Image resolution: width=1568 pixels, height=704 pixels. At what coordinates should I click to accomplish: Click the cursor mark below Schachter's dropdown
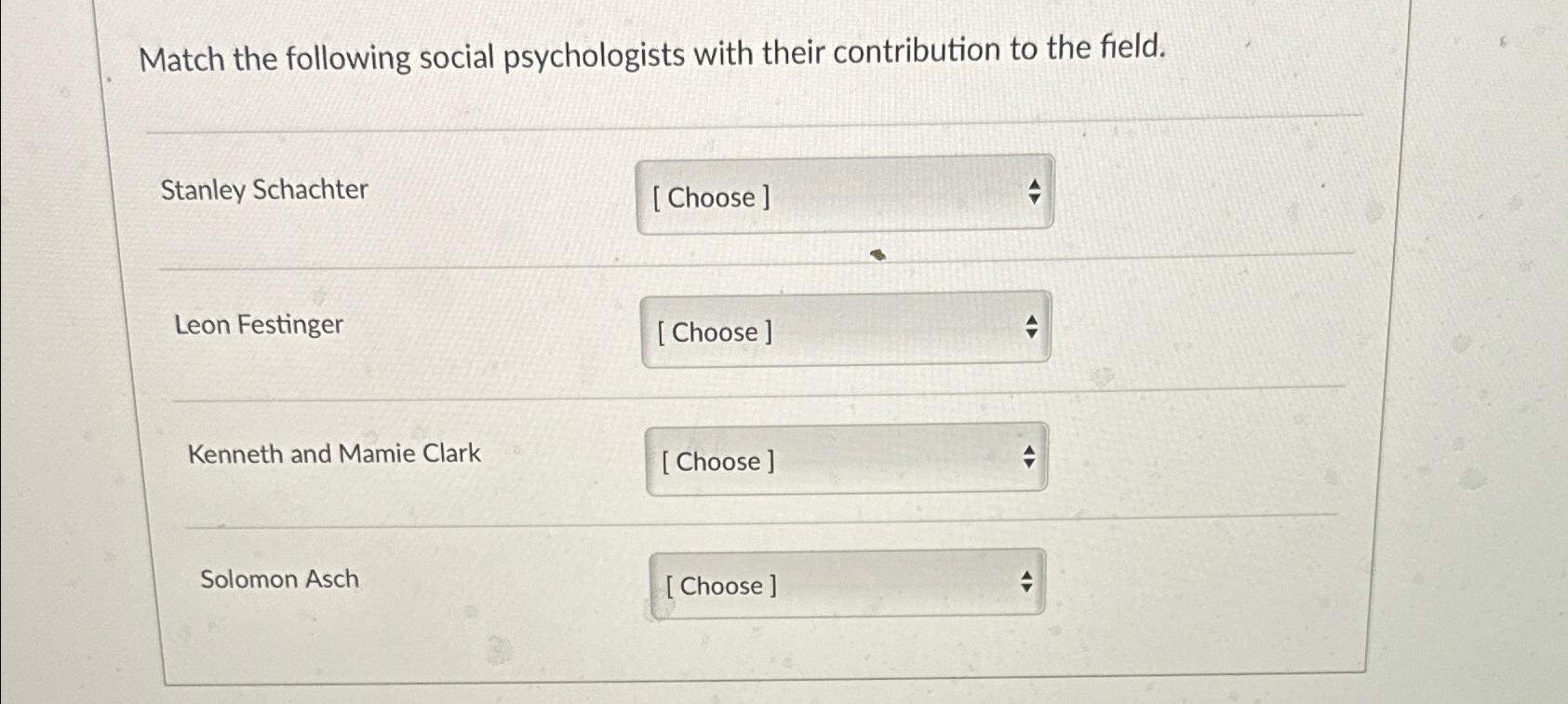tap(875, 254)
